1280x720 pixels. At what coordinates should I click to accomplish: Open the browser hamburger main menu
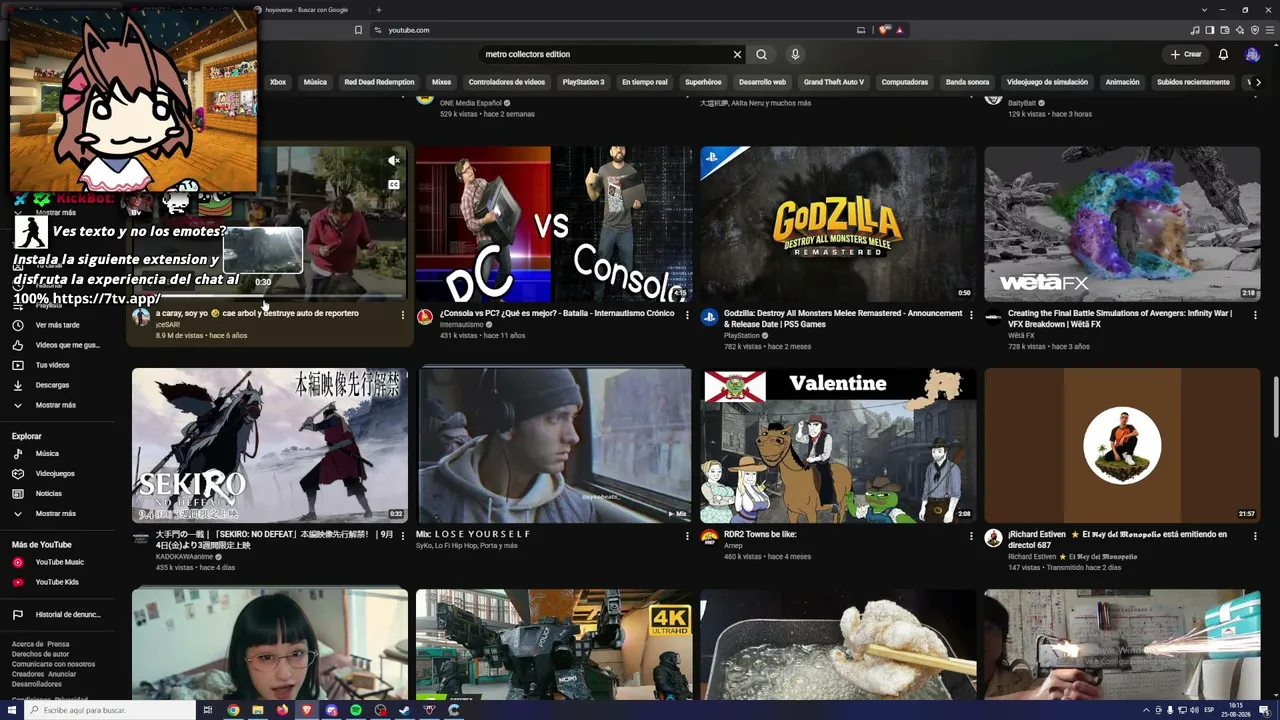[x=1270, y=30]
